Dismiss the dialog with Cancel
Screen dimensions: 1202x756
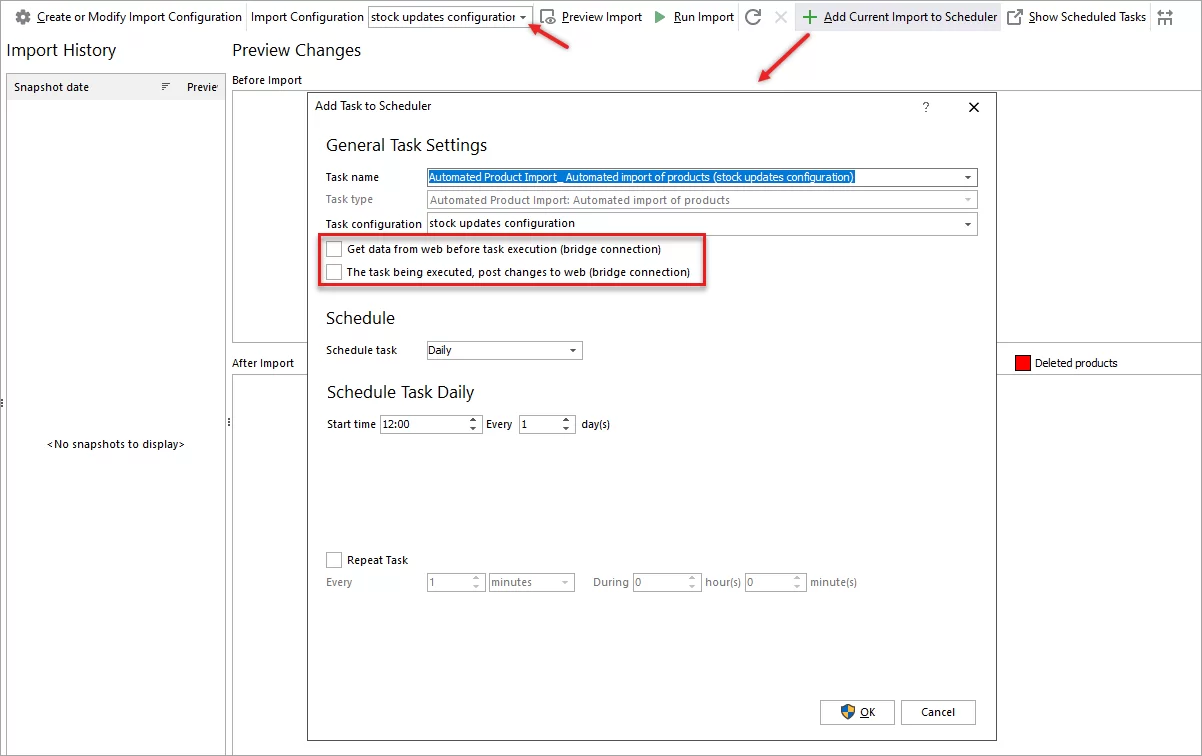coord(938,712)
